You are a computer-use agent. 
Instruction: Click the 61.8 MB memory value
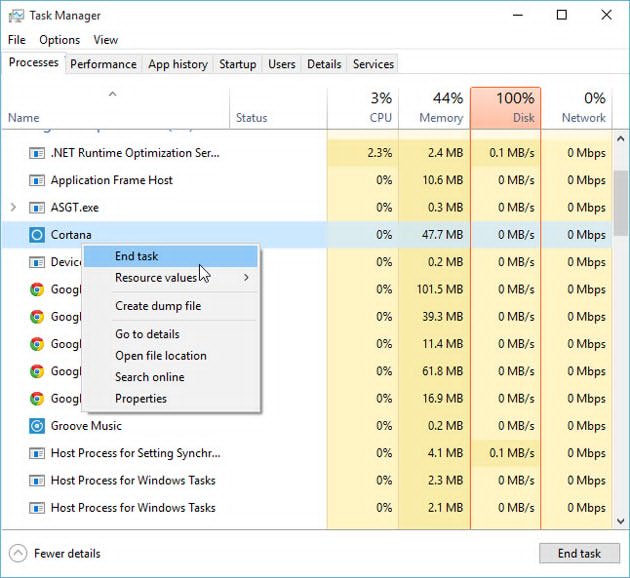(x=442, y=372)
